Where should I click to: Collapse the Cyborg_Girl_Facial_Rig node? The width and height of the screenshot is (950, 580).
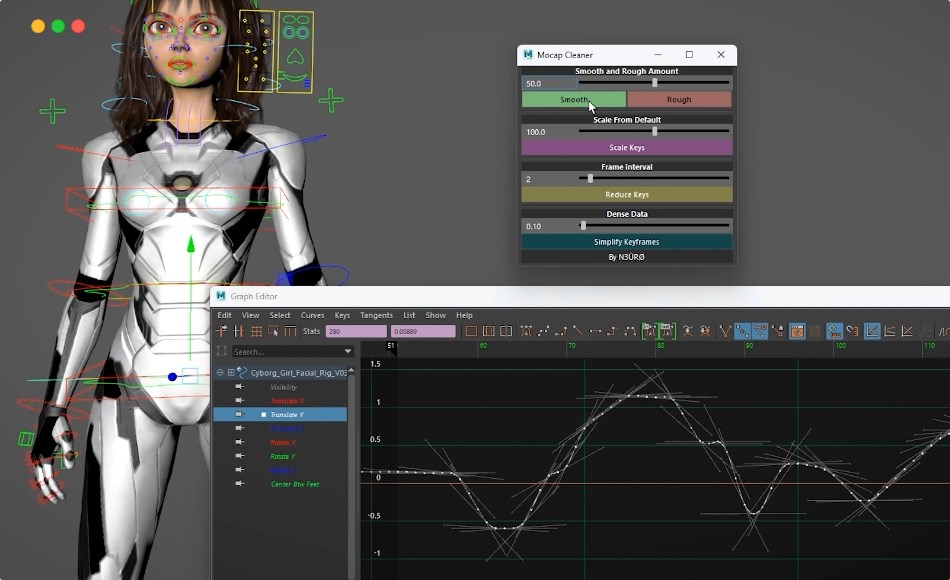point(220,371)
